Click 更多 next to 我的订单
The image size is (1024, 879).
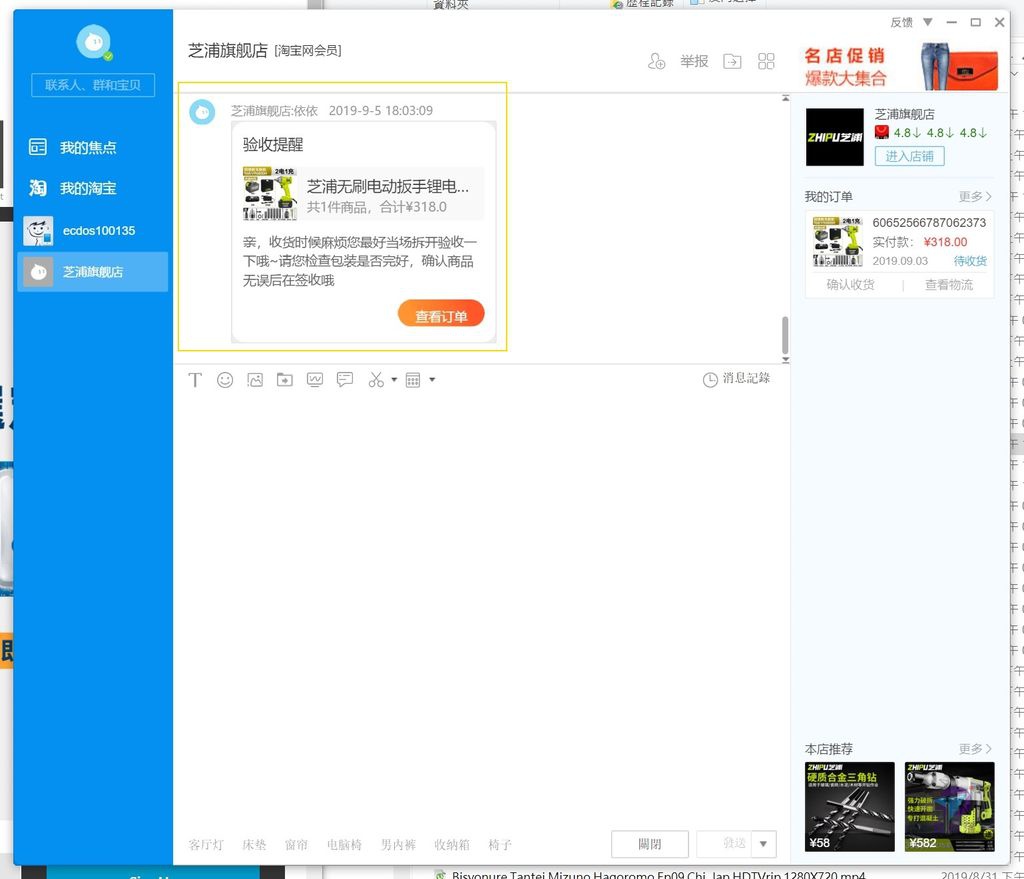click(x=974, y=197)
